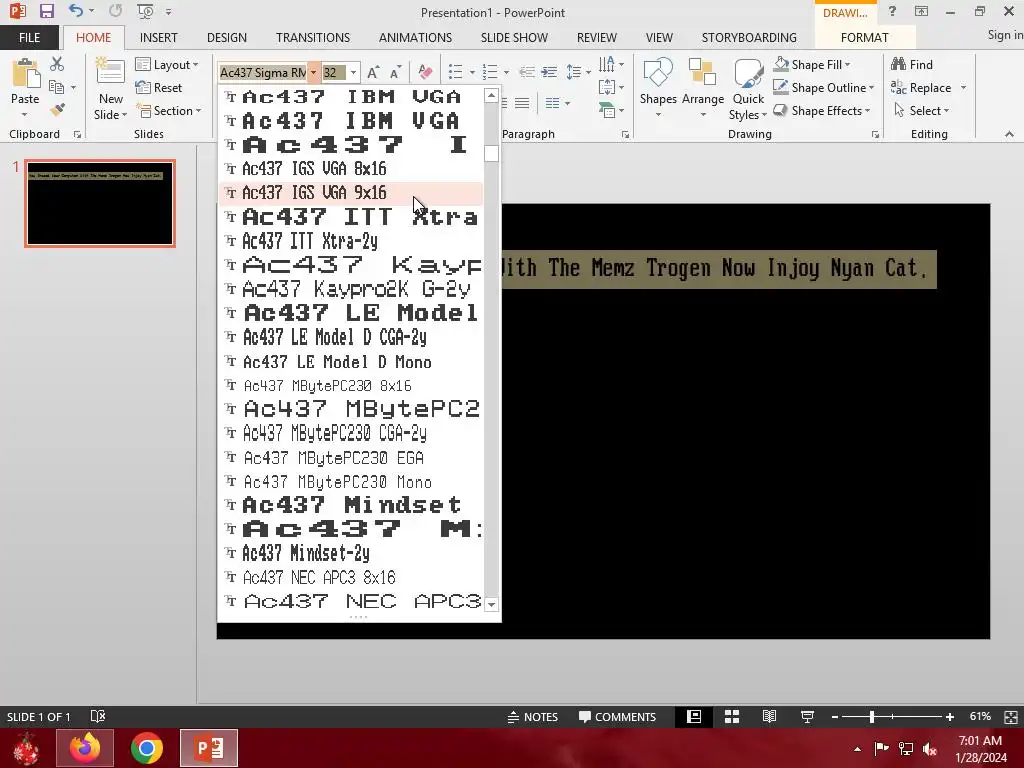Decrease the list indent level

pos(527,72)
